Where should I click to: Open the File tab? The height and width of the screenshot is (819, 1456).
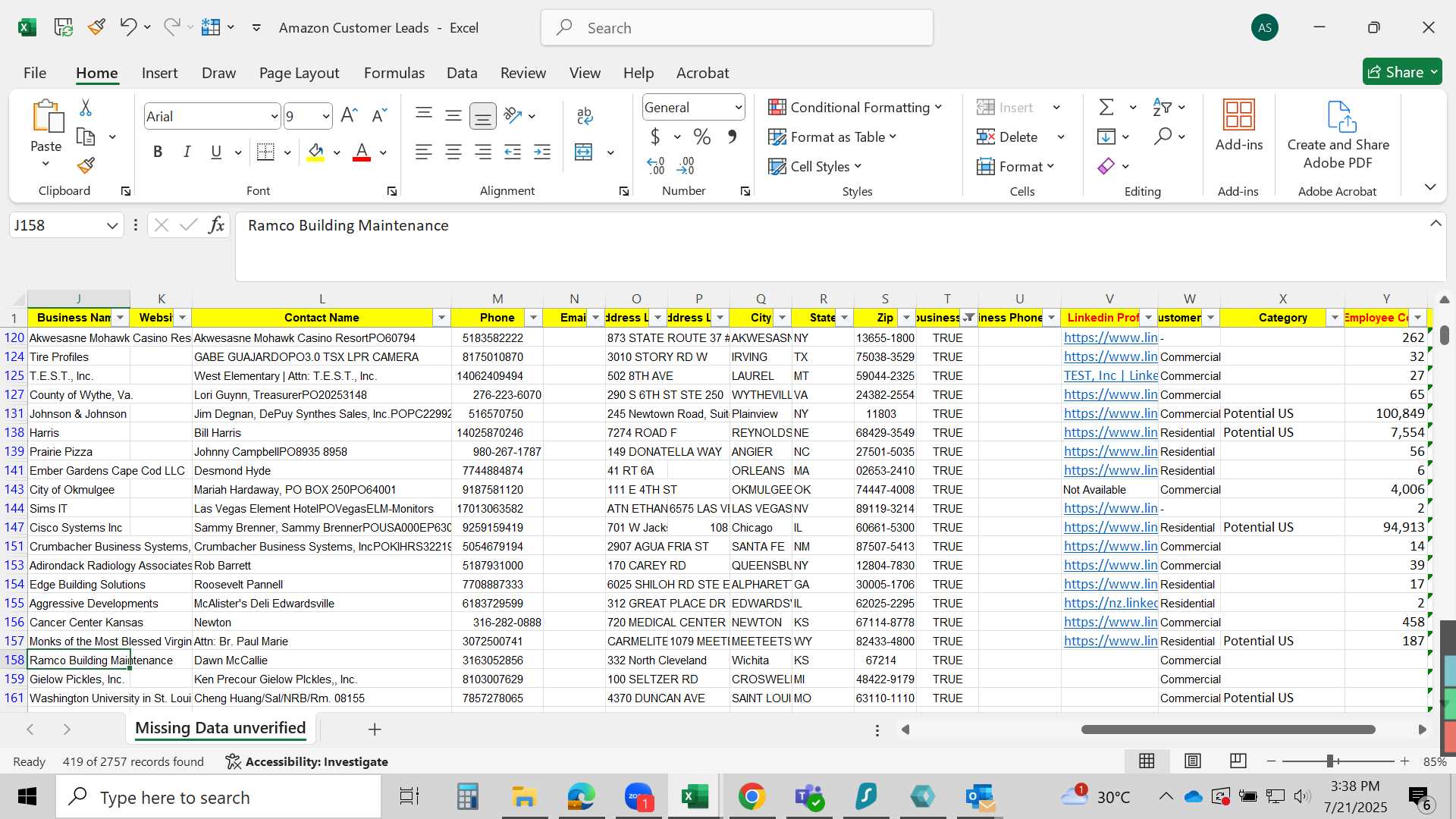(x=35, y=73)
